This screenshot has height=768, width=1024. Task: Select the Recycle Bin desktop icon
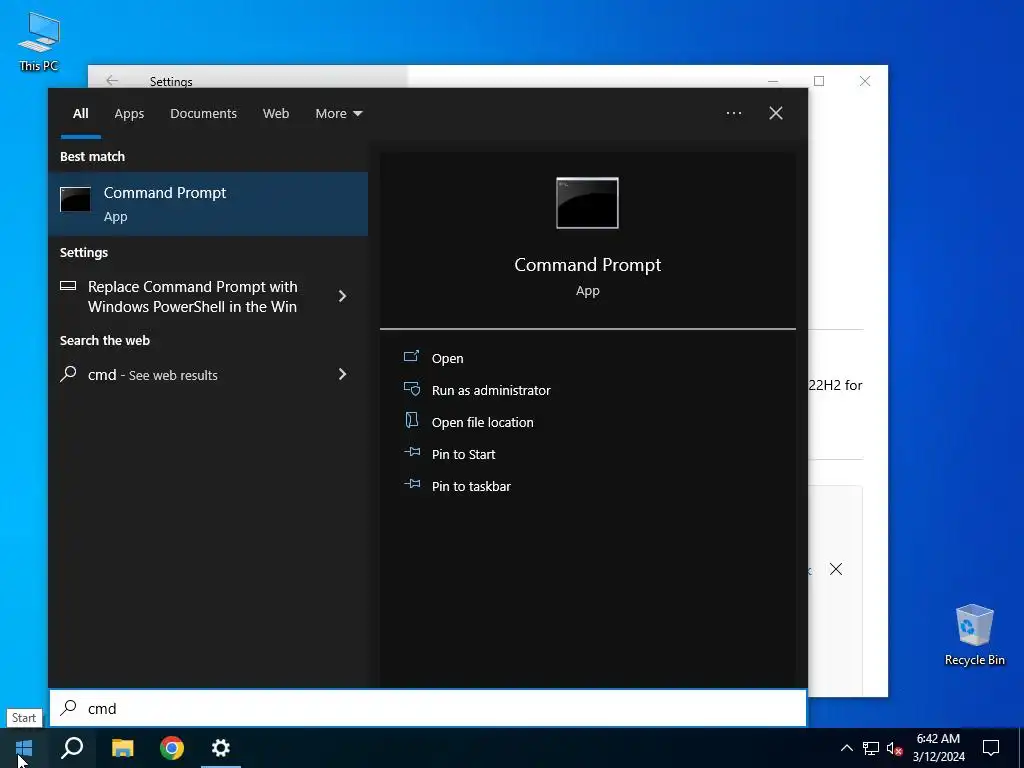pos(974,635)
